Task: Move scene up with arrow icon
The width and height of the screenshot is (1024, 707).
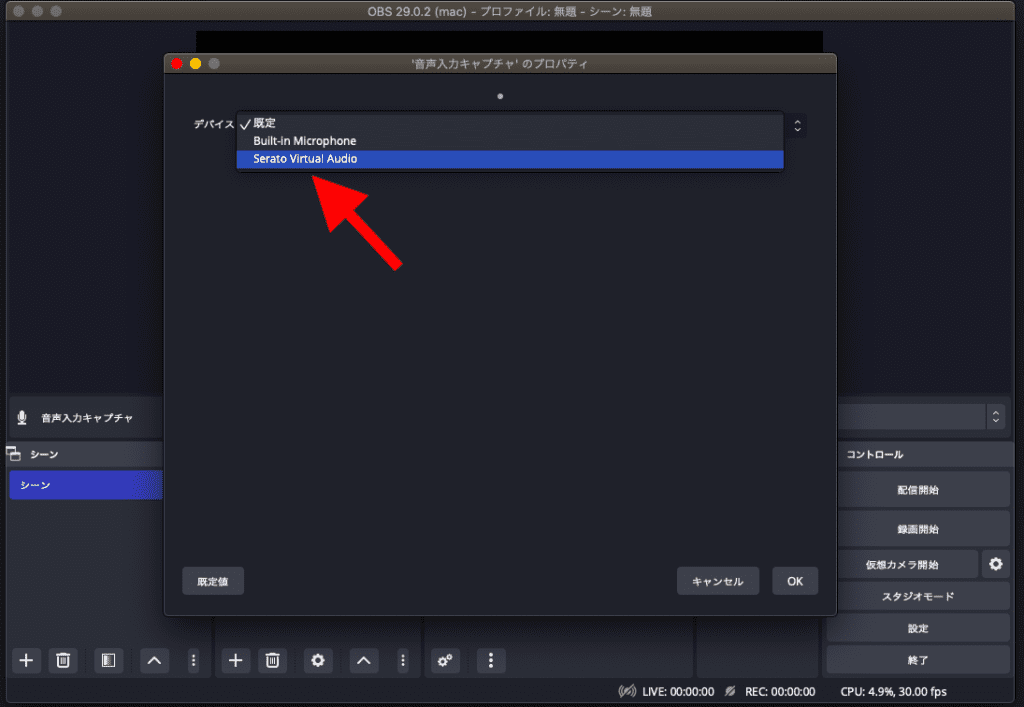Action: [154, 661]
